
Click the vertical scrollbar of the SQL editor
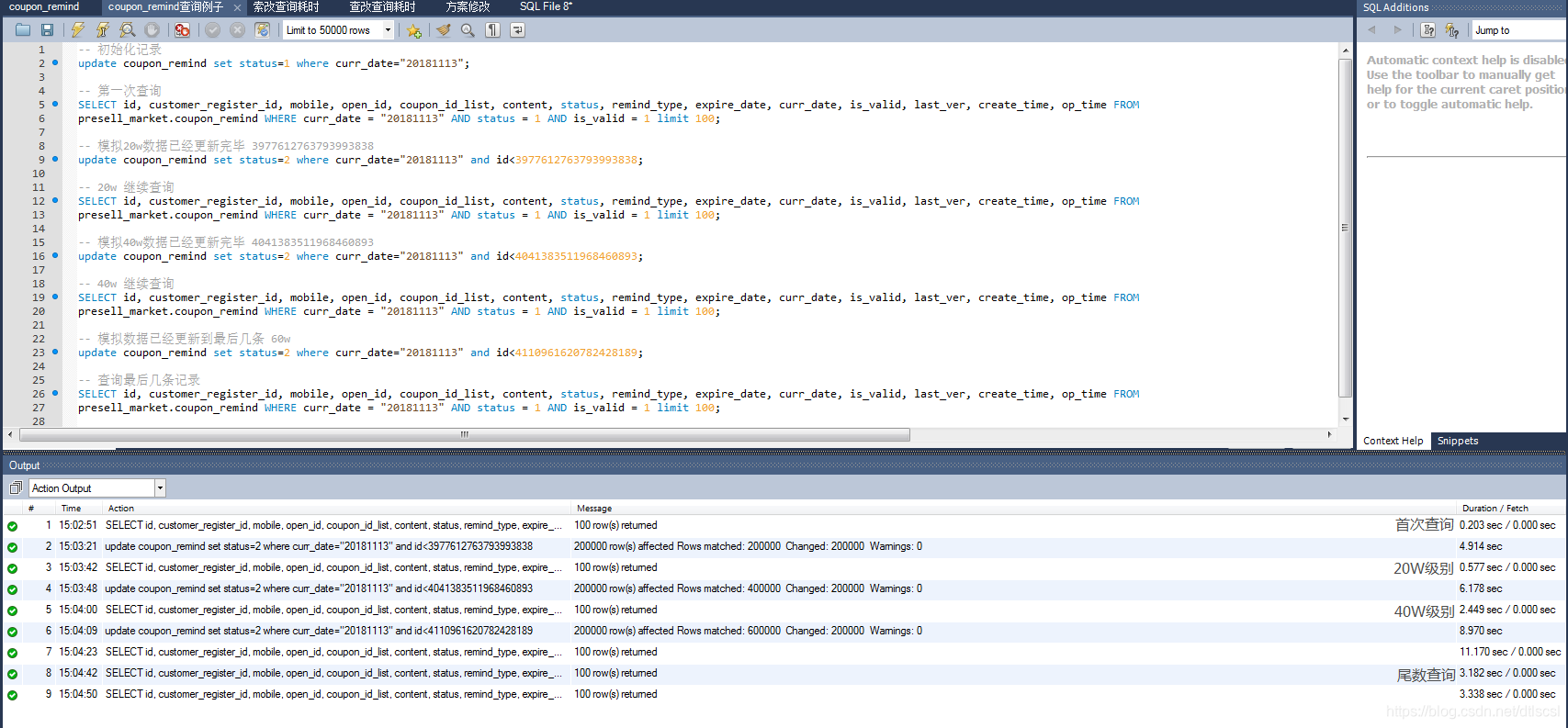pos(1346,228)
